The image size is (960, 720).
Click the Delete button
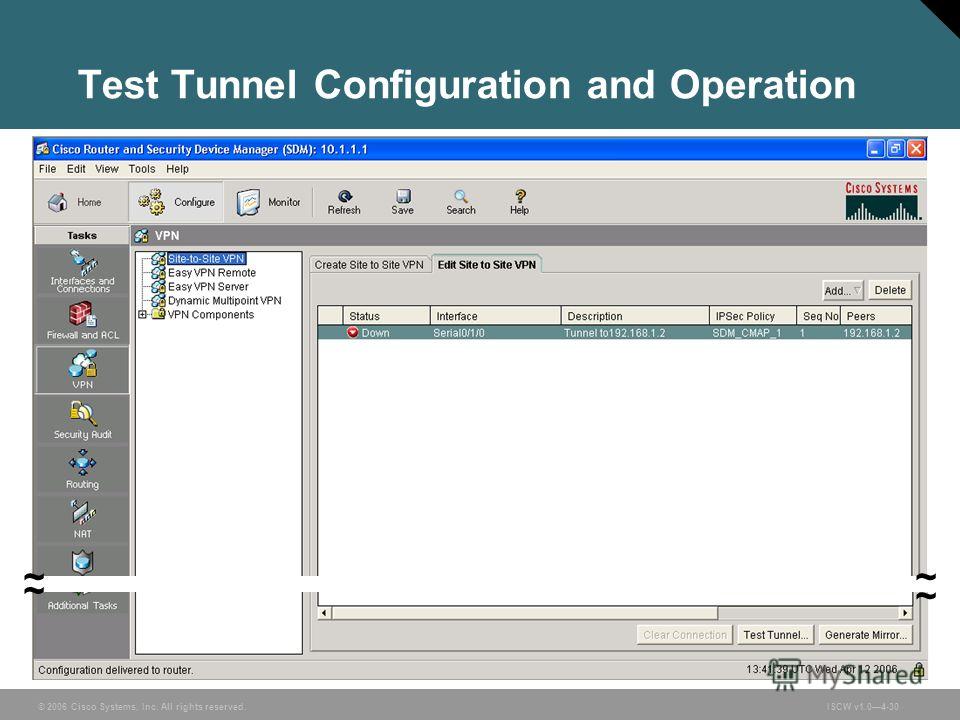[x=890, y=290]
